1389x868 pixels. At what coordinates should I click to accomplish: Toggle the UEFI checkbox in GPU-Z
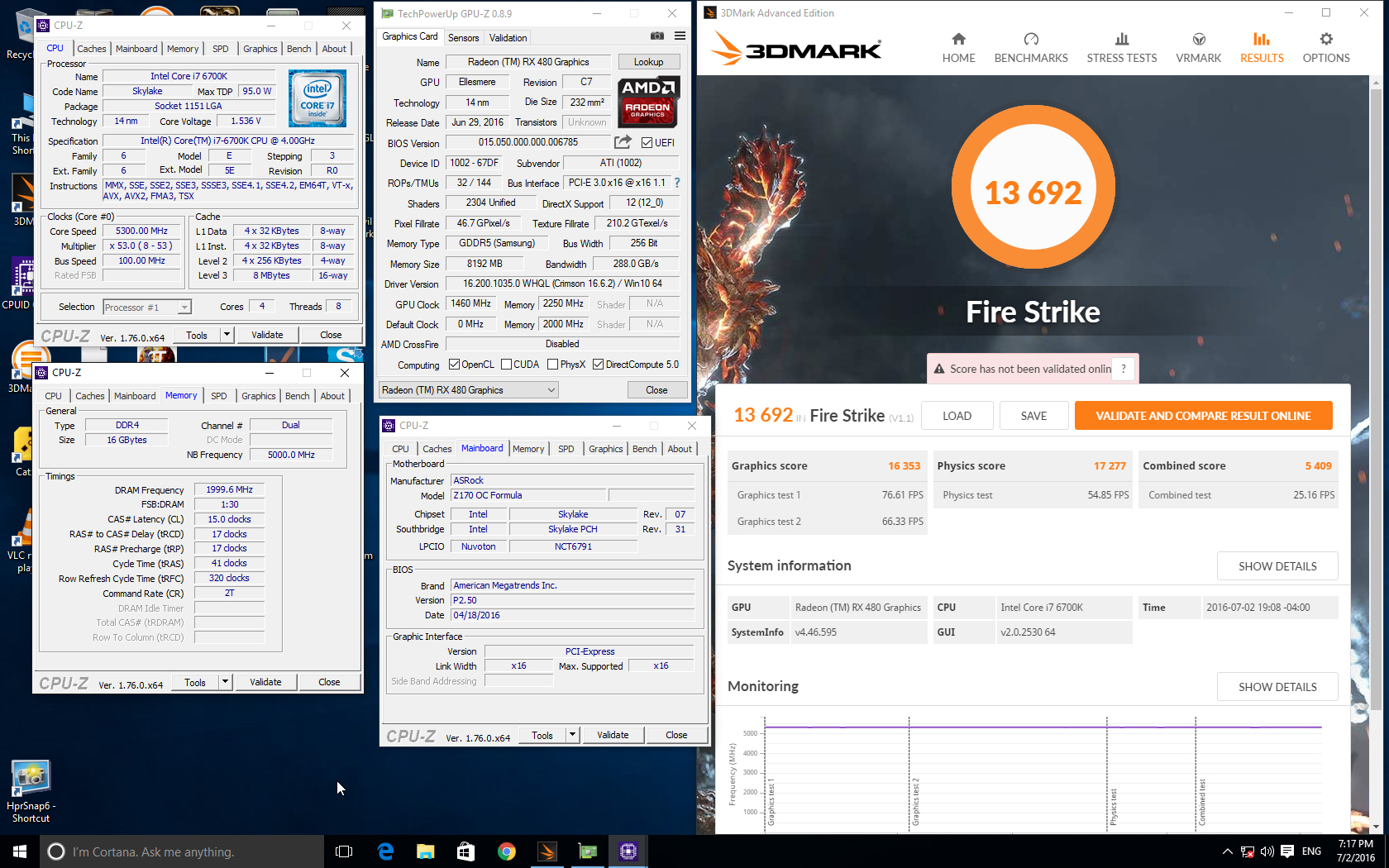(x=647, y=143)
